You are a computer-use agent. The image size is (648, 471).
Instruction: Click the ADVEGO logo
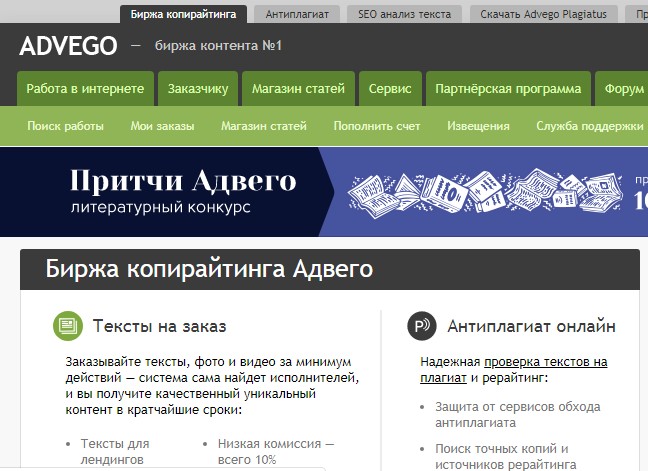point(69,45)
